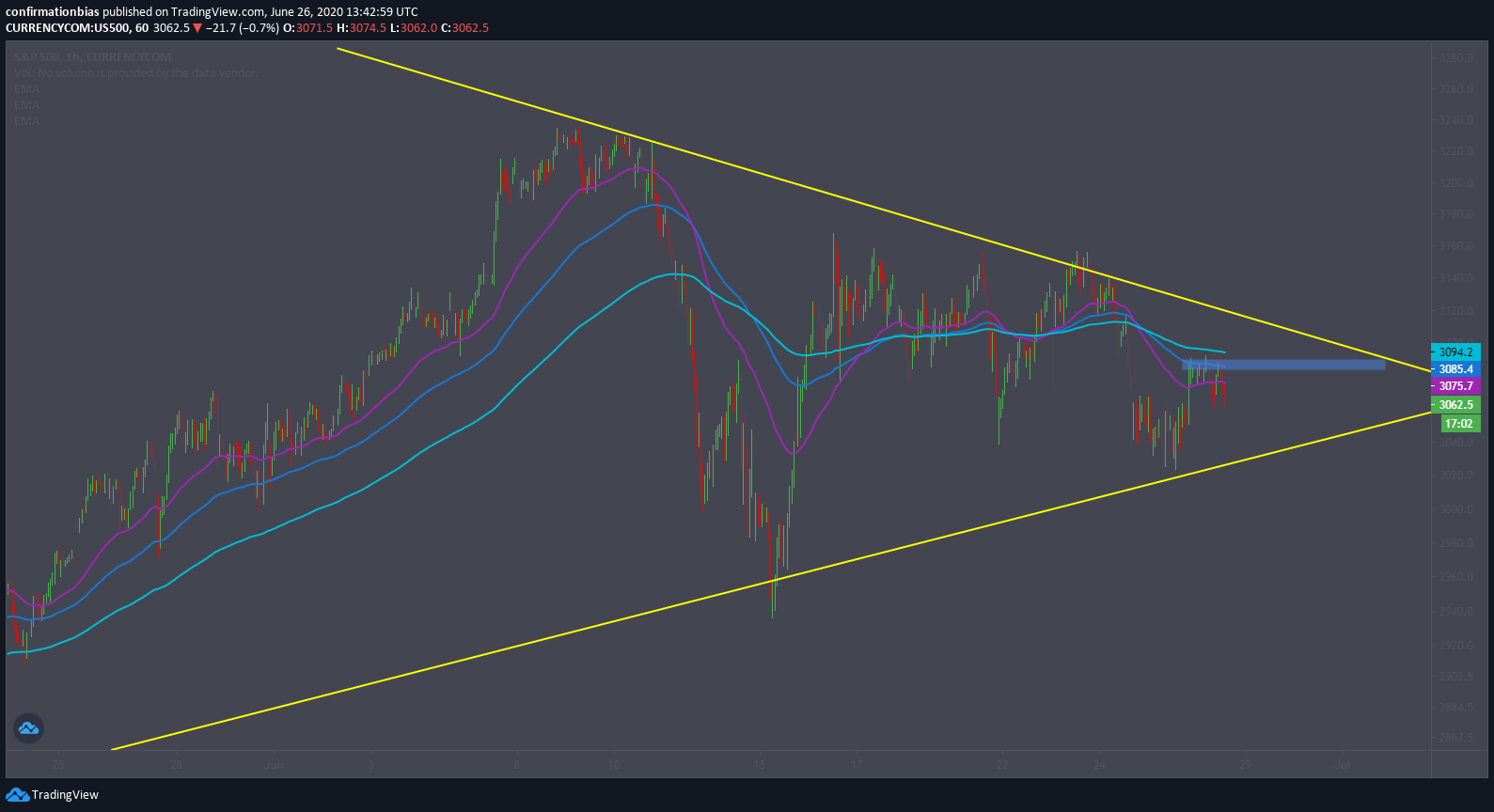This screenshot has height=812, width=1494.
Task: Click the cloud icon on the chart
Action: pos(28,728)
